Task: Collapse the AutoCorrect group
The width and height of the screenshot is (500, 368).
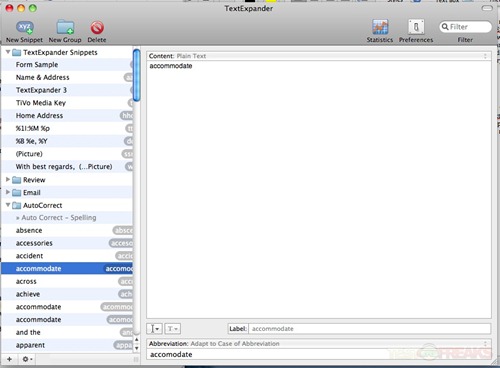Action: click(8, 205)
